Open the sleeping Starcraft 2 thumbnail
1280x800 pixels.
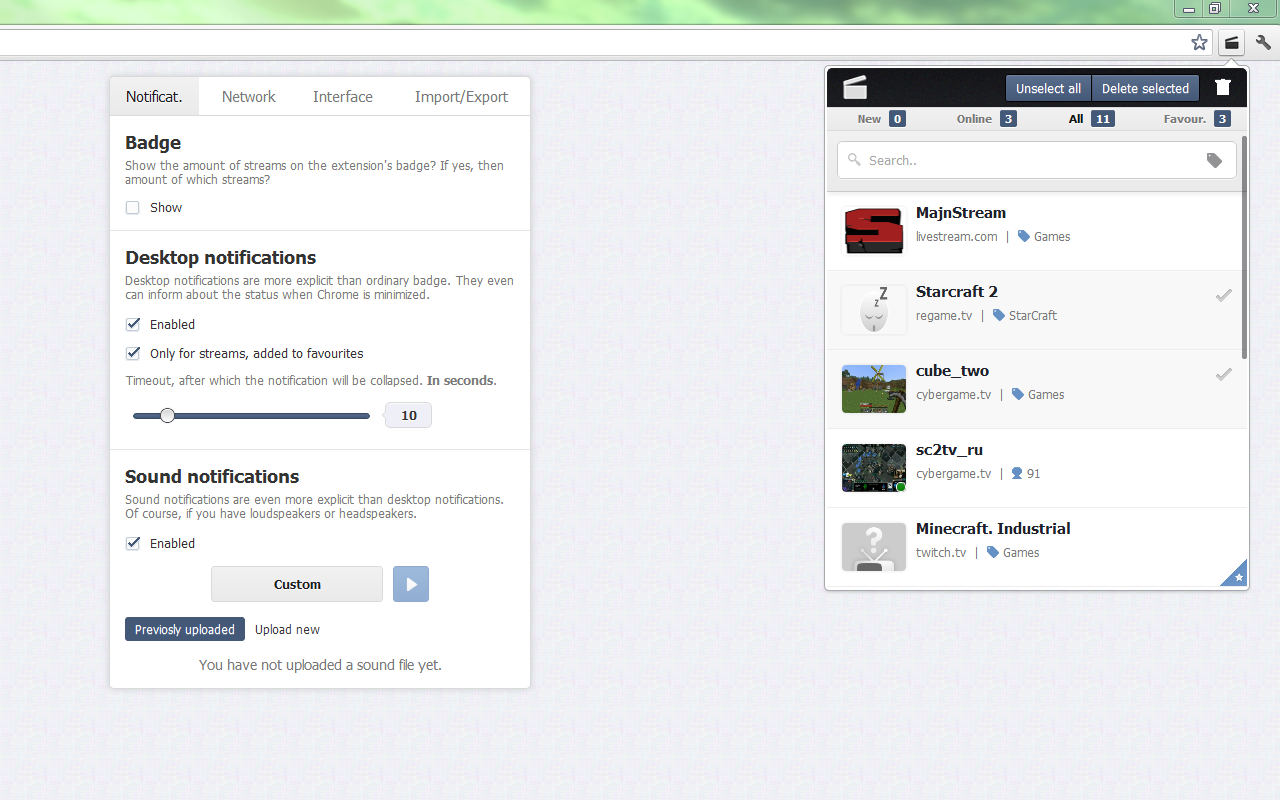[x=874, y=310]
